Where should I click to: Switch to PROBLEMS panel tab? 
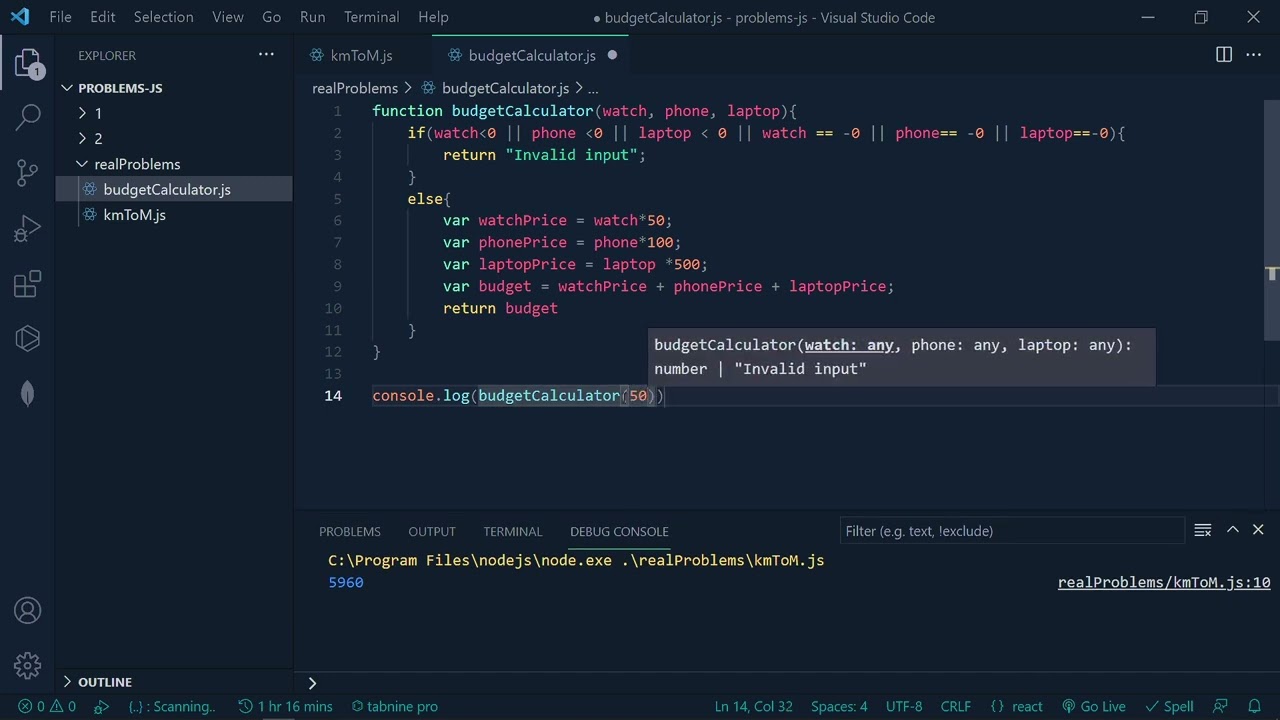click(350, 531)
